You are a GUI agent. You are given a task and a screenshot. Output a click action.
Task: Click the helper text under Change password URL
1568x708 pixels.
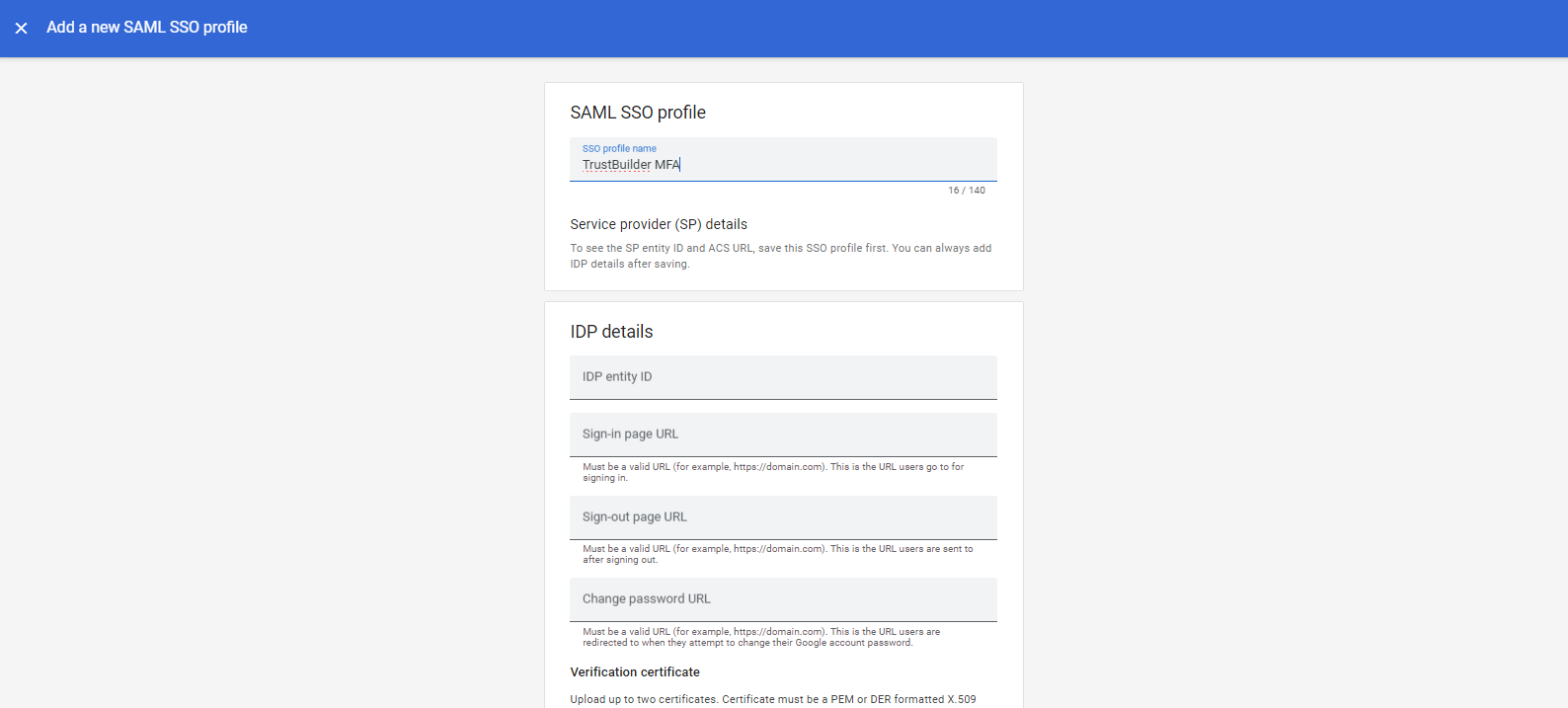tap(760, 637)
